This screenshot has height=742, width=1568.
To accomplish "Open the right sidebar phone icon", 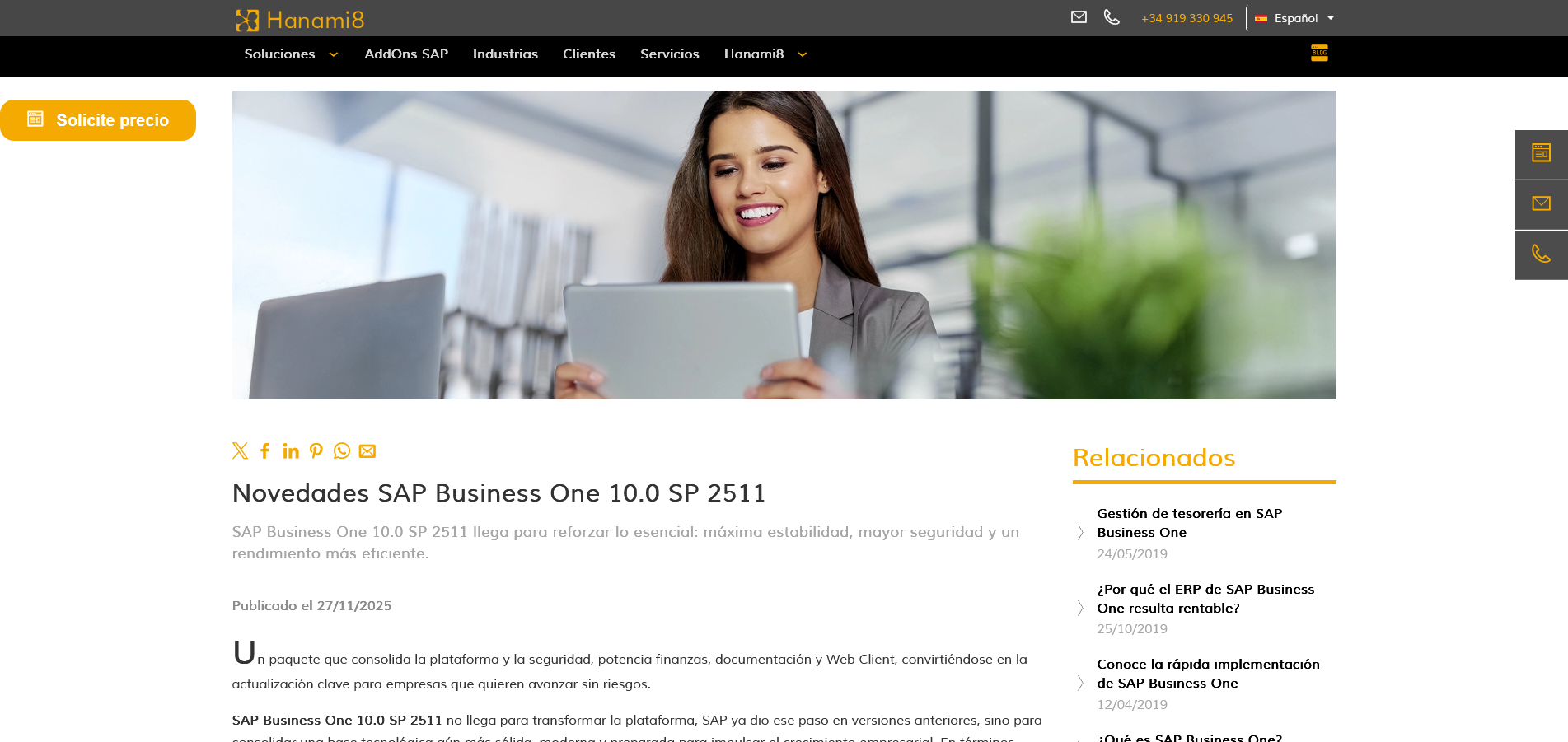I will tap(1542, 254).
